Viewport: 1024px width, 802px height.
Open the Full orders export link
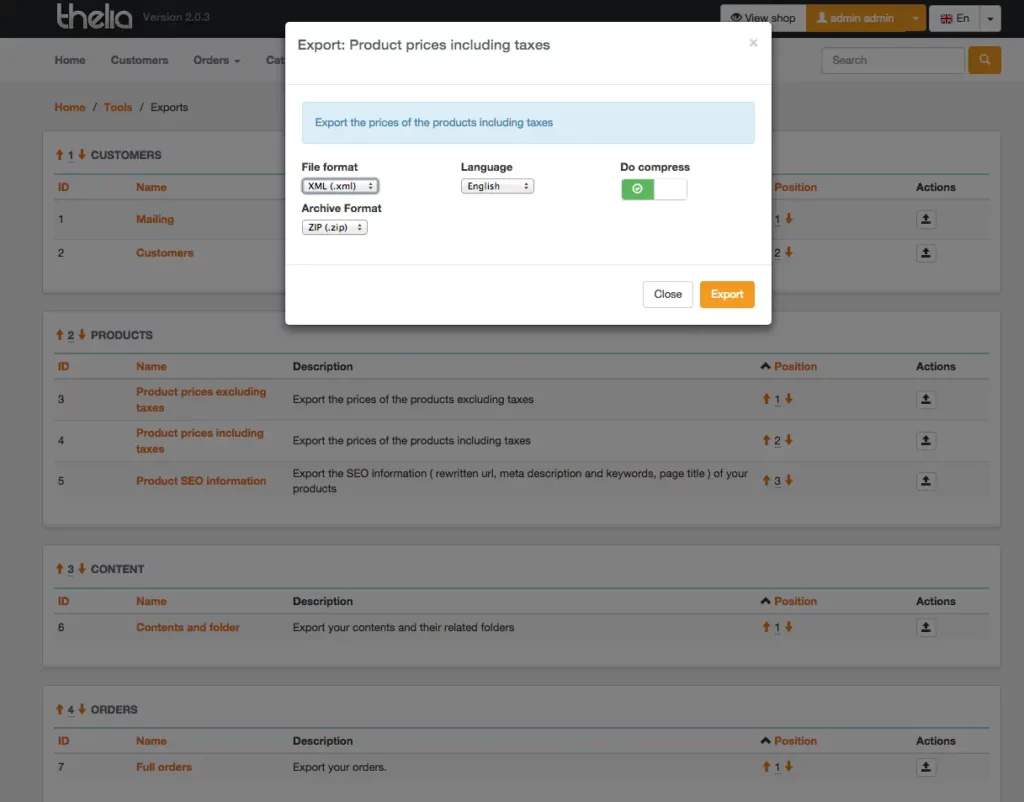[164, 767]
